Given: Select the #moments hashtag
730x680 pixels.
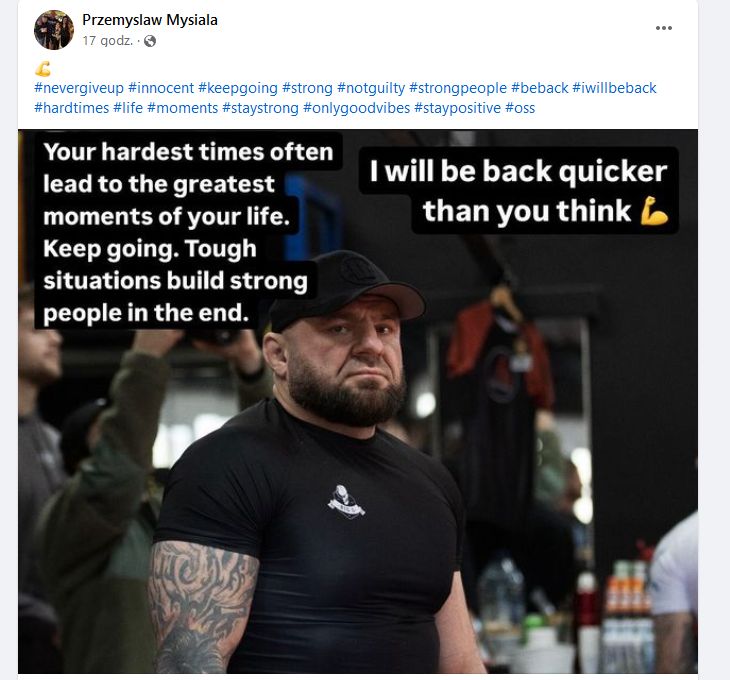Looking at the screenshot, I should click(182, 108).
